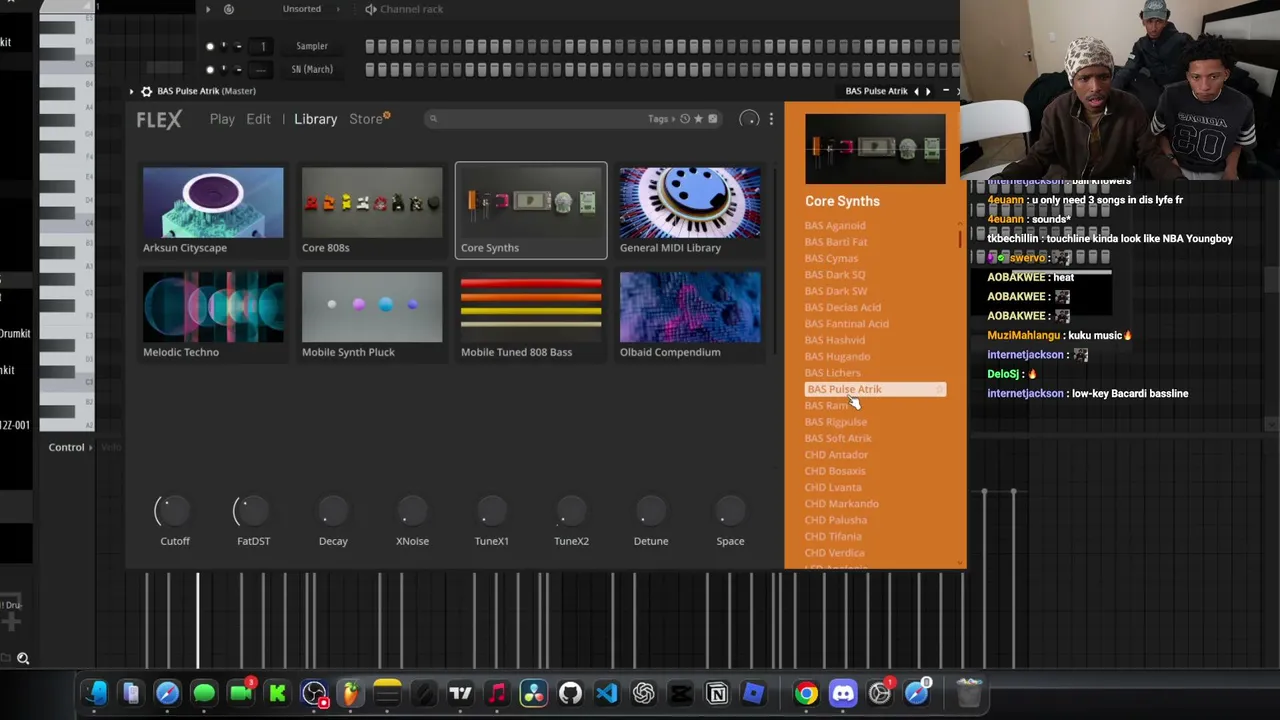
Task: Toggle the SN (March) channel mute LED
Action: [x=210, y=70]
